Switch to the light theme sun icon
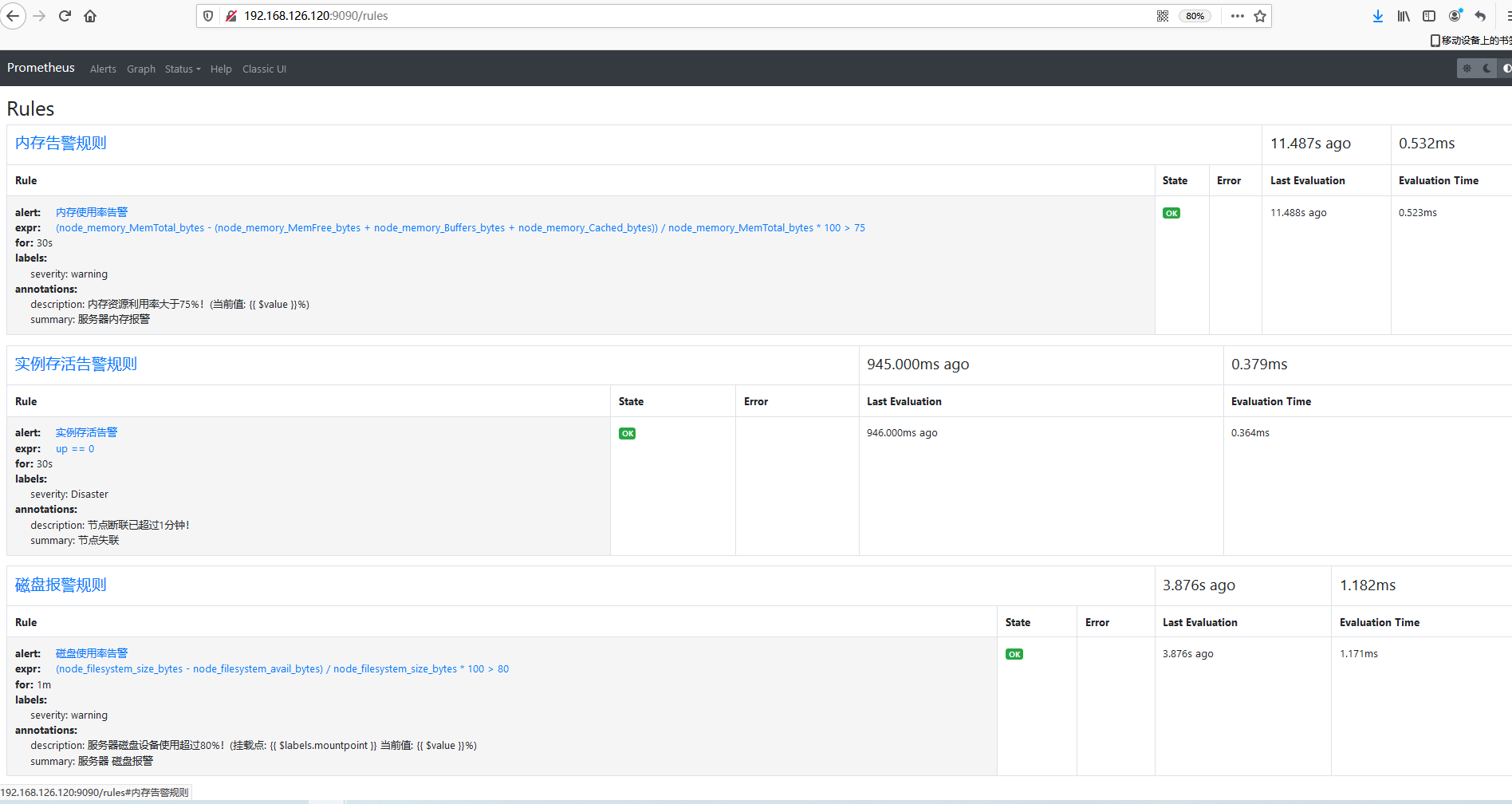 click(x=1467, y=69)
